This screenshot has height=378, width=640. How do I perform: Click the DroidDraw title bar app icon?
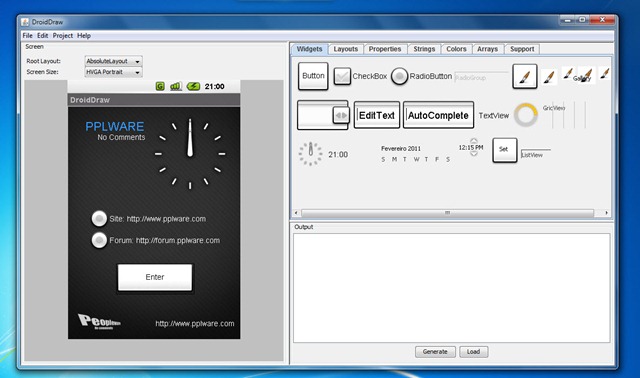point(25,22)
